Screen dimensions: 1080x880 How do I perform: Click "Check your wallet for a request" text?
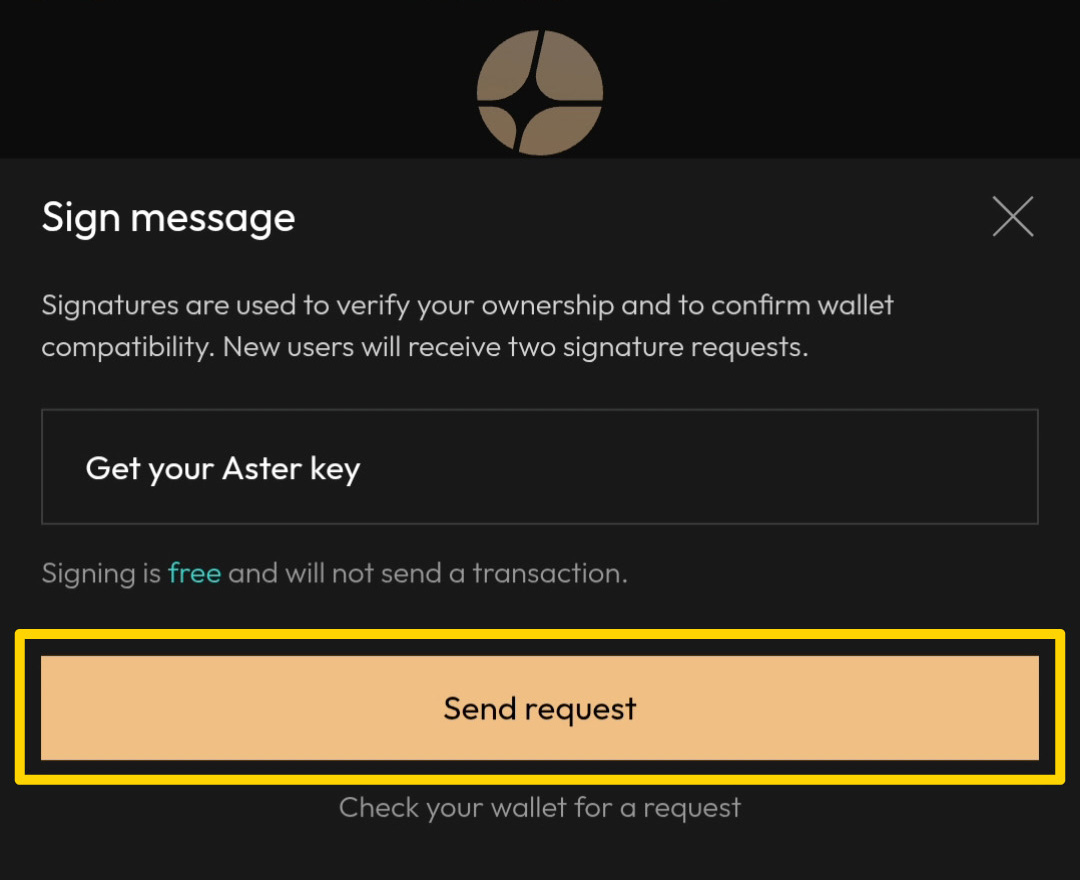(x=540, y=807)
